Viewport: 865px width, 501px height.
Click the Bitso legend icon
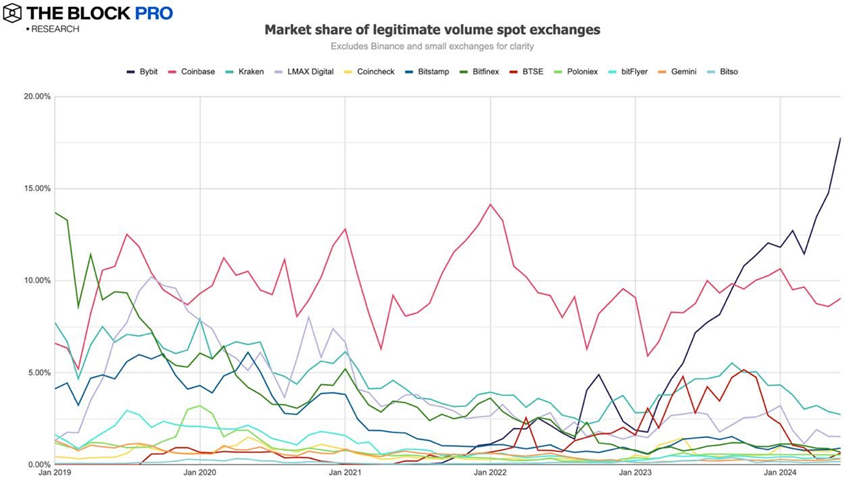pos(711,72)
